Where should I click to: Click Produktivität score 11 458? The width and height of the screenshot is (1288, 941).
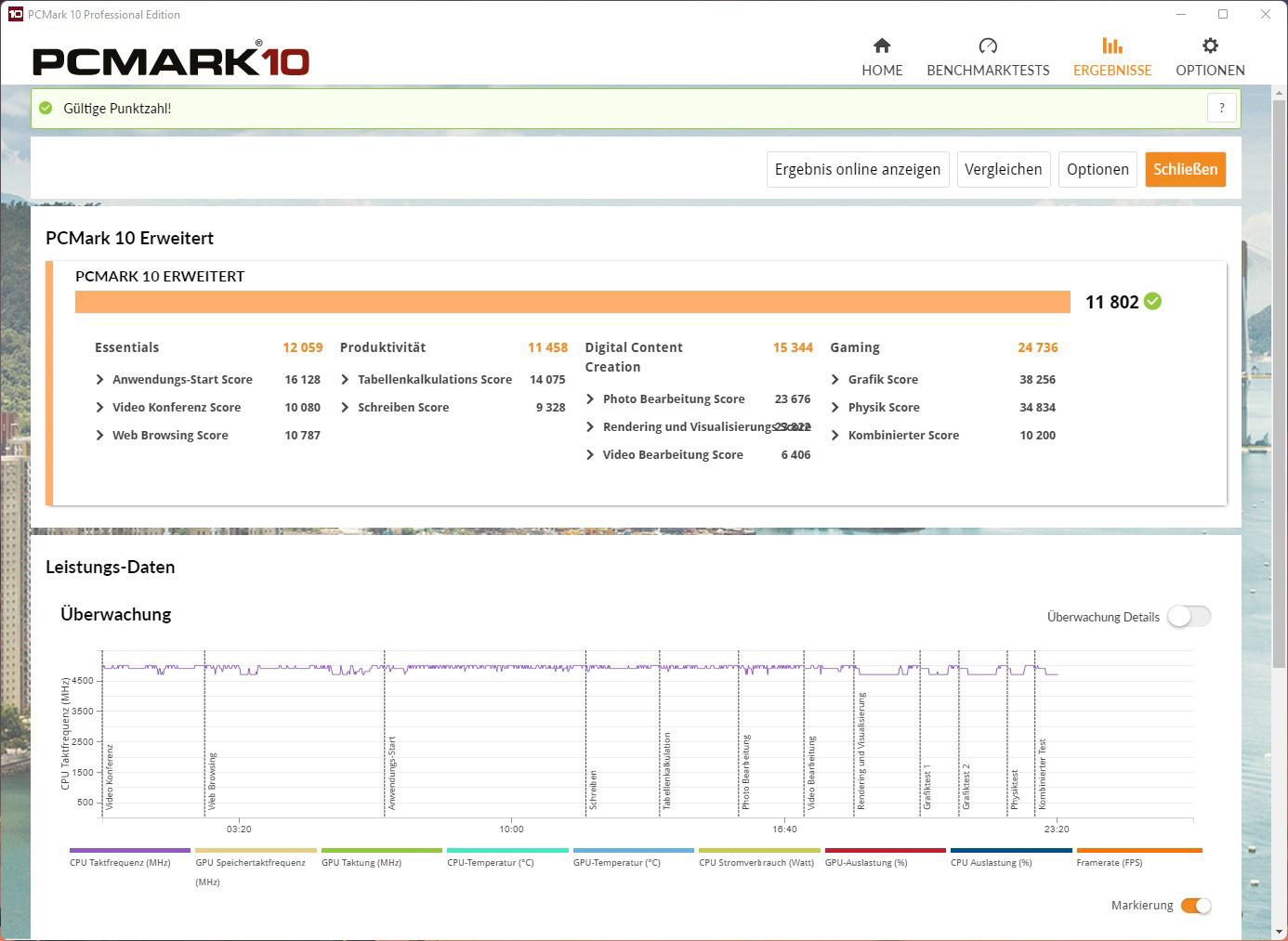(x=547, y=347)
